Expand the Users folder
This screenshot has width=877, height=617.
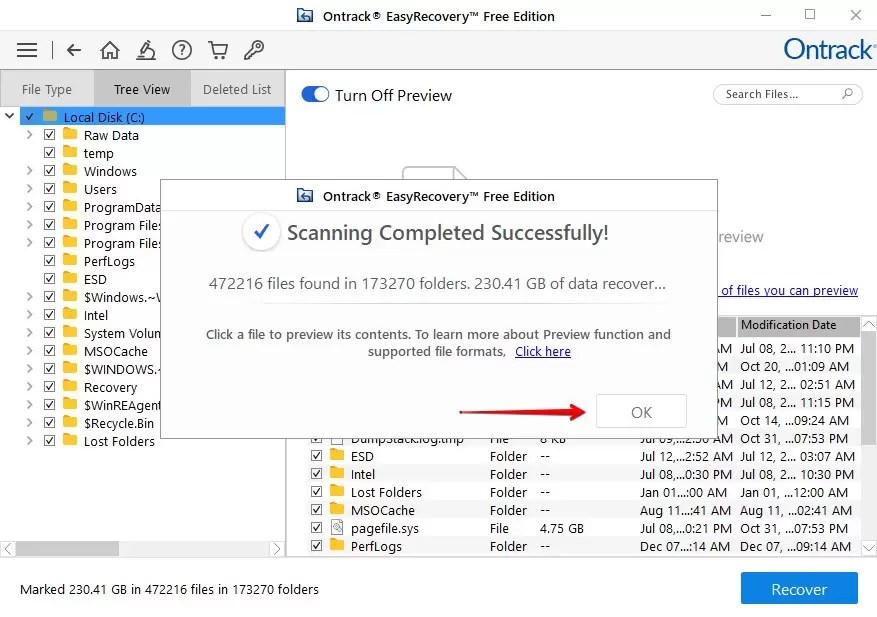pyautogui.click(x=31, y=189)
